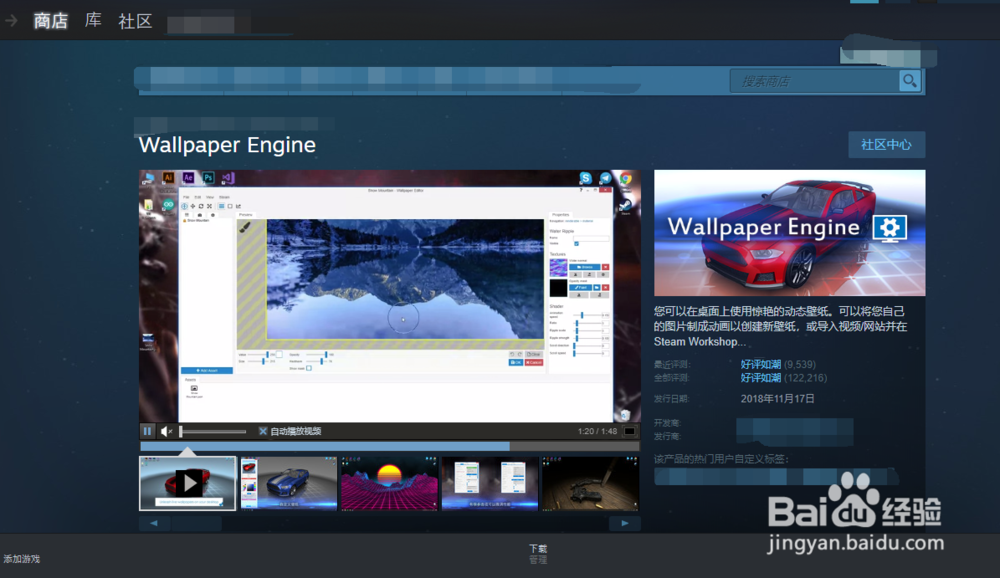Open the 社区 (Community) tab

135,21
